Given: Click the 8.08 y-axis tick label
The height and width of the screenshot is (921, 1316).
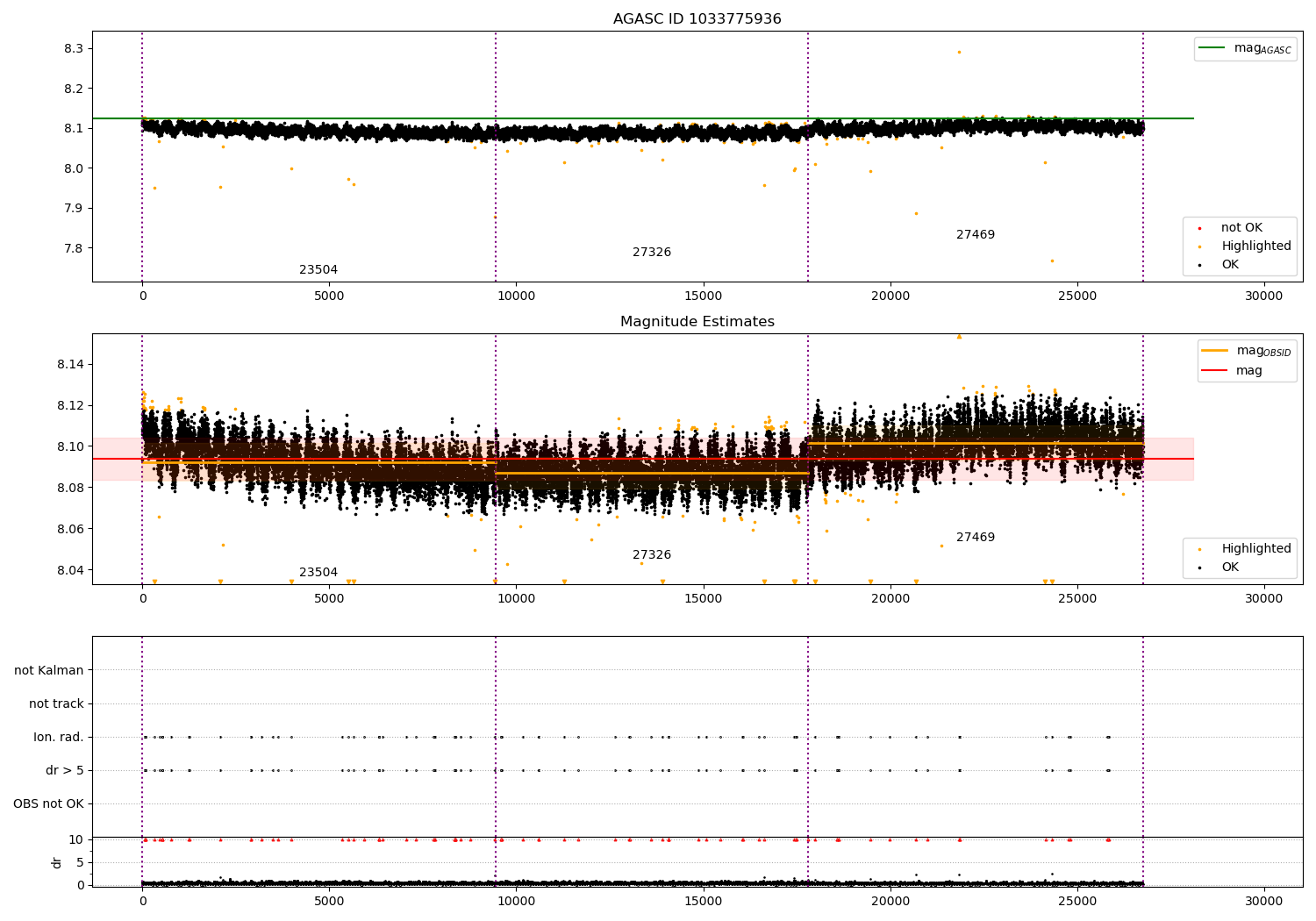Looking at the screenshot, I should (70, 488).
